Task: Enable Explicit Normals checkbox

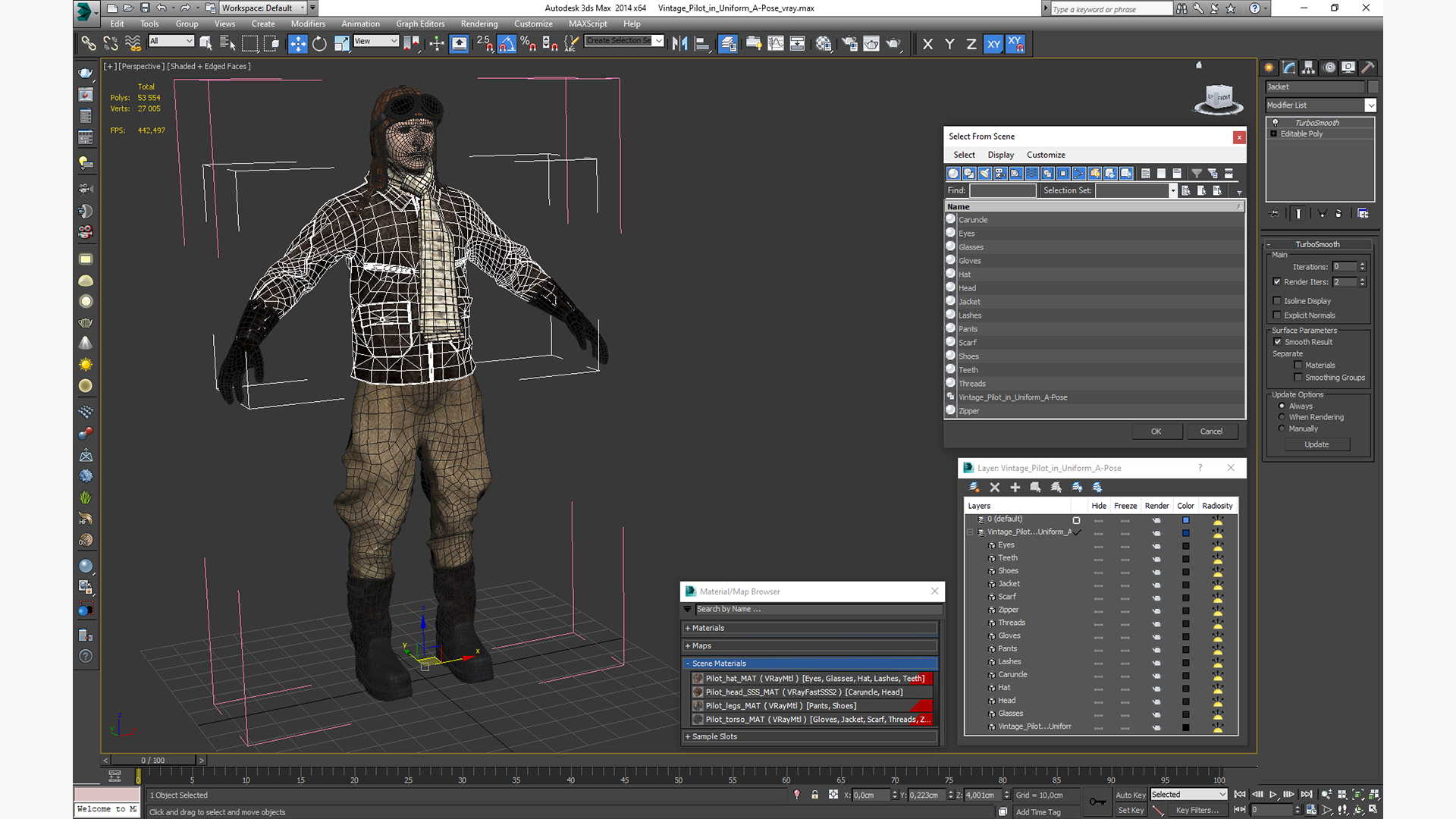Action: tap(1277, 315)
